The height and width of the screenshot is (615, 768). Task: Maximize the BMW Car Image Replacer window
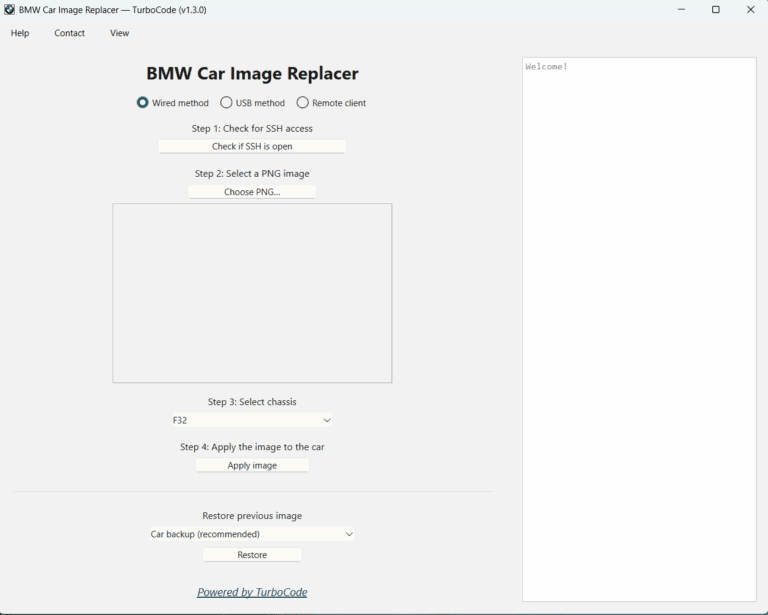click(x=716, y=9)
